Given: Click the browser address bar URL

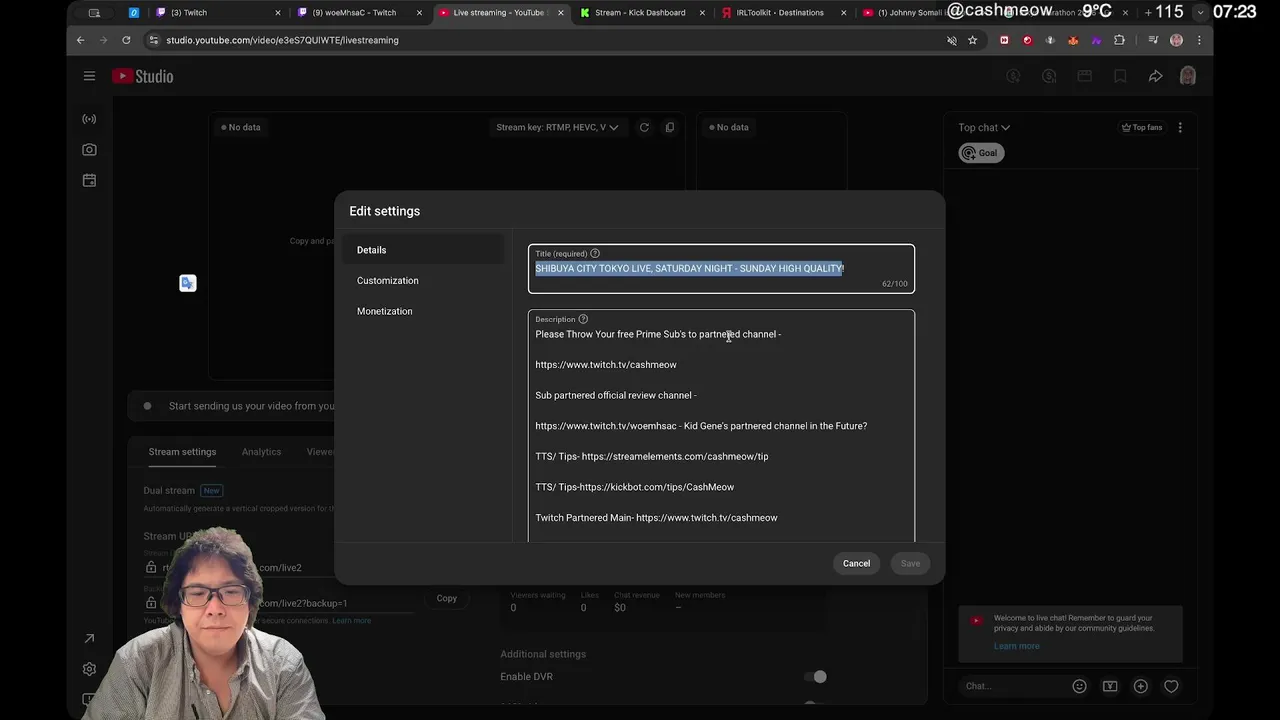Looking at the screenshot, I should (282, 40).
